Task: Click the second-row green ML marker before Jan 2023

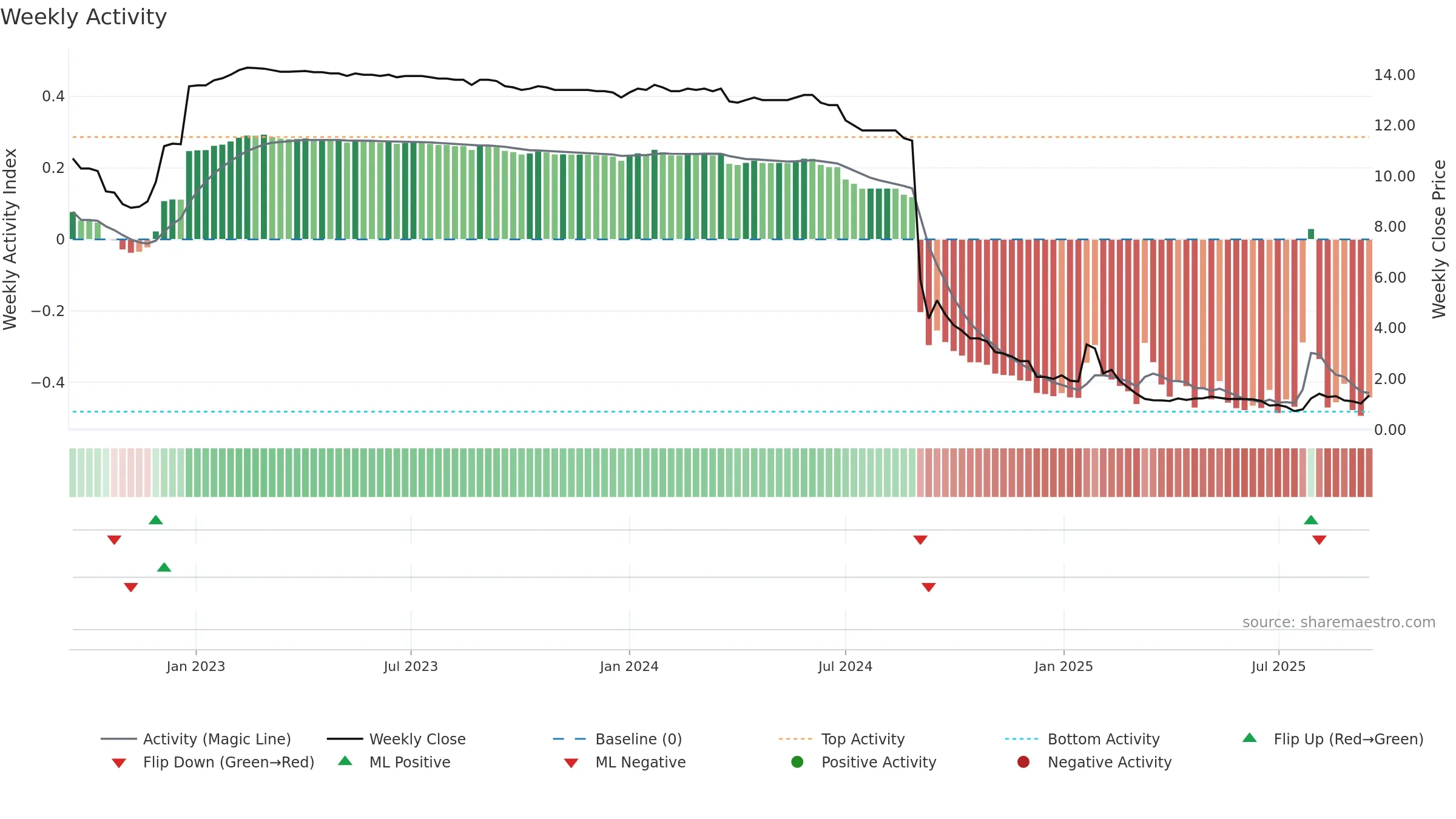Action: (164, 567)
